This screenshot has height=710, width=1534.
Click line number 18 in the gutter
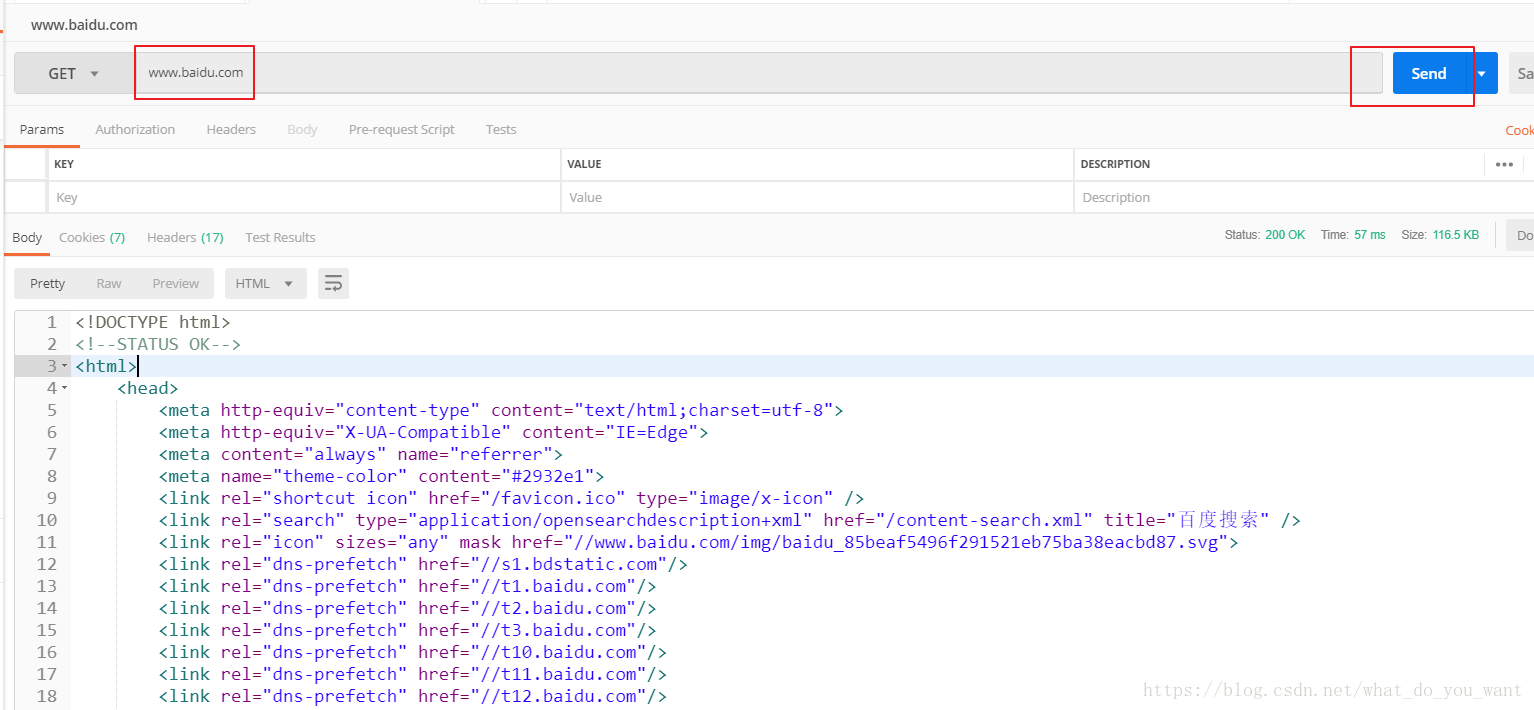[46, 696]
